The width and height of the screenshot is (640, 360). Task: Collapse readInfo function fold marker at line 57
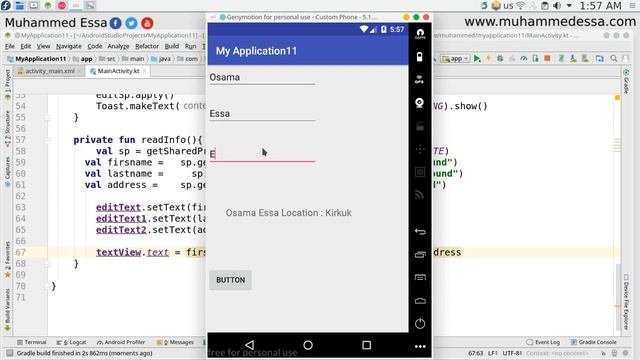[48, 140]
